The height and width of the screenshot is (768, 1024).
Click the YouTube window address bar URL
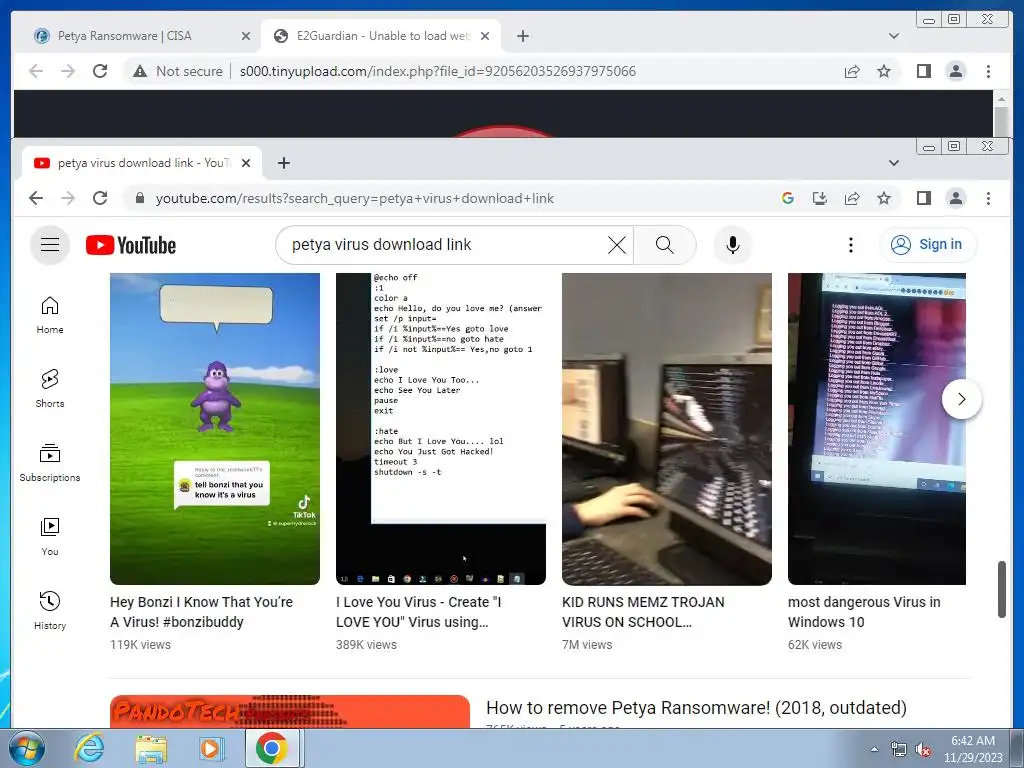pos(355,199)
